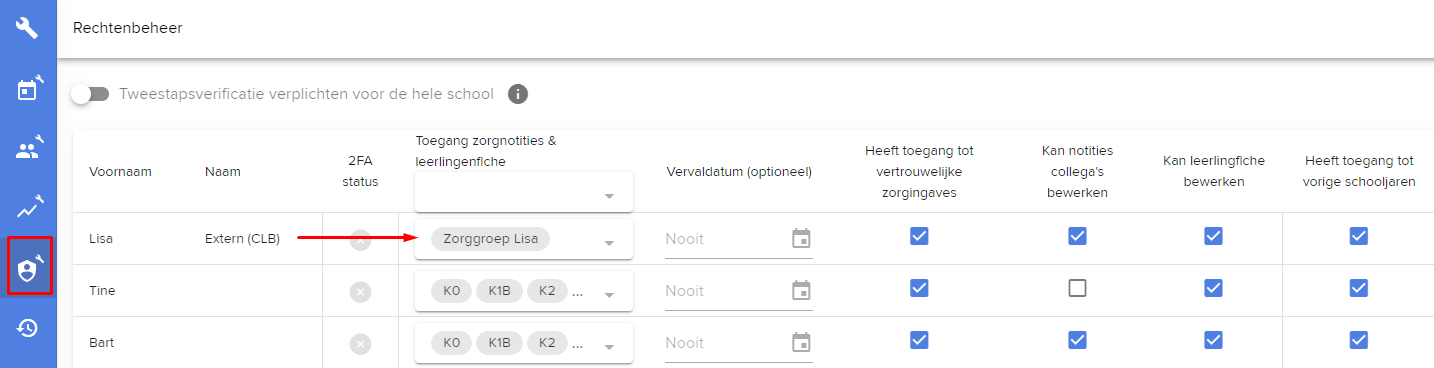Screen dimensions: 1434x368
Task: Open the wrench settings icon in sidebar
Action: tap(28, 28)
